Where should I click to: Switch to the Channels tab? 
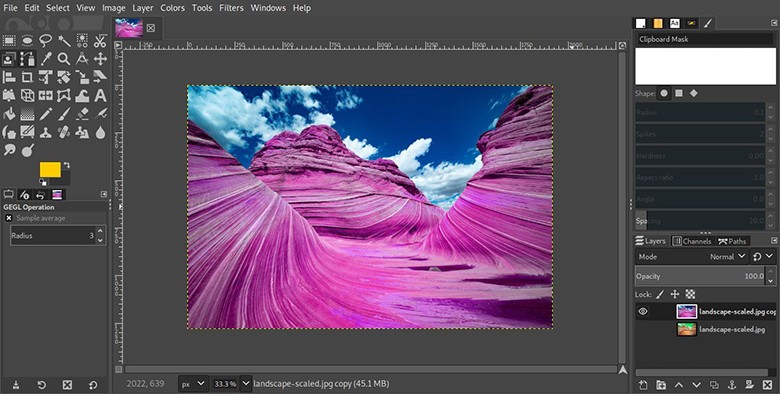point(691,241)
